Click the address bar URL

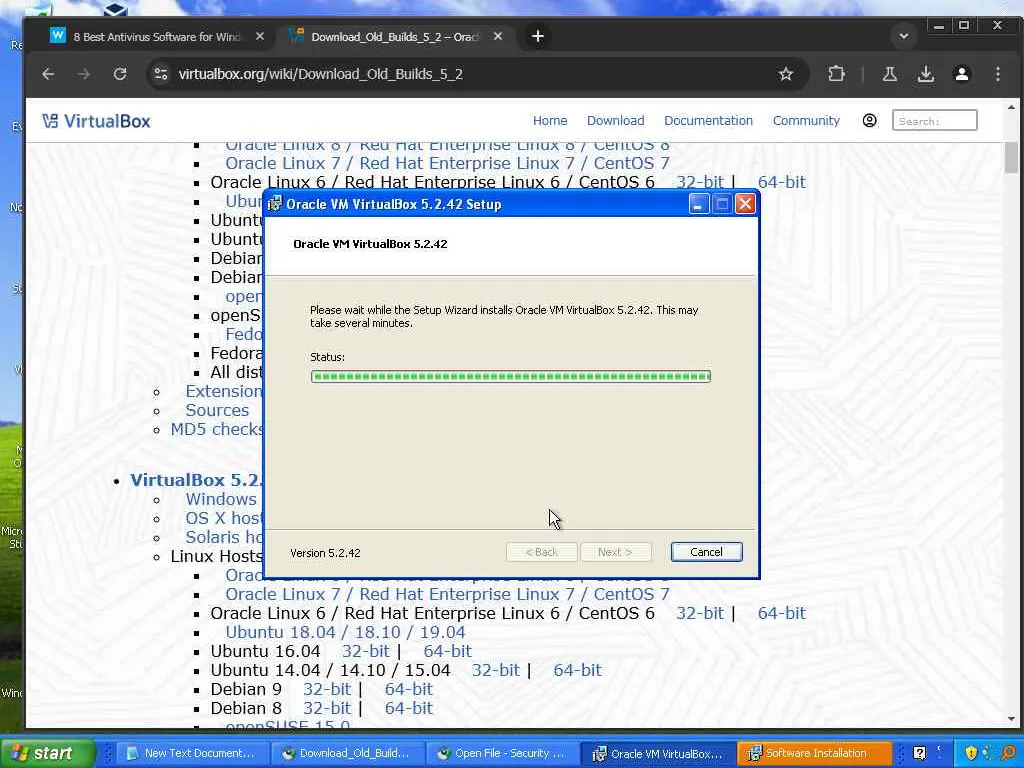tap(321, 74)
